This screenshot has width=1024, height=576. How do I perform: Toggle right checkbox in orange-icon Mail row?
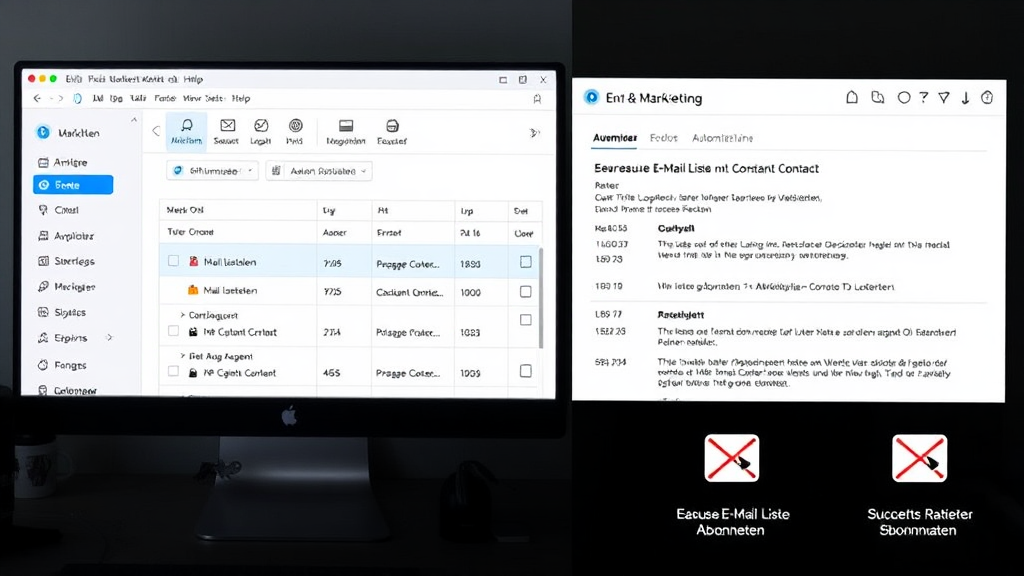[526, 291]
